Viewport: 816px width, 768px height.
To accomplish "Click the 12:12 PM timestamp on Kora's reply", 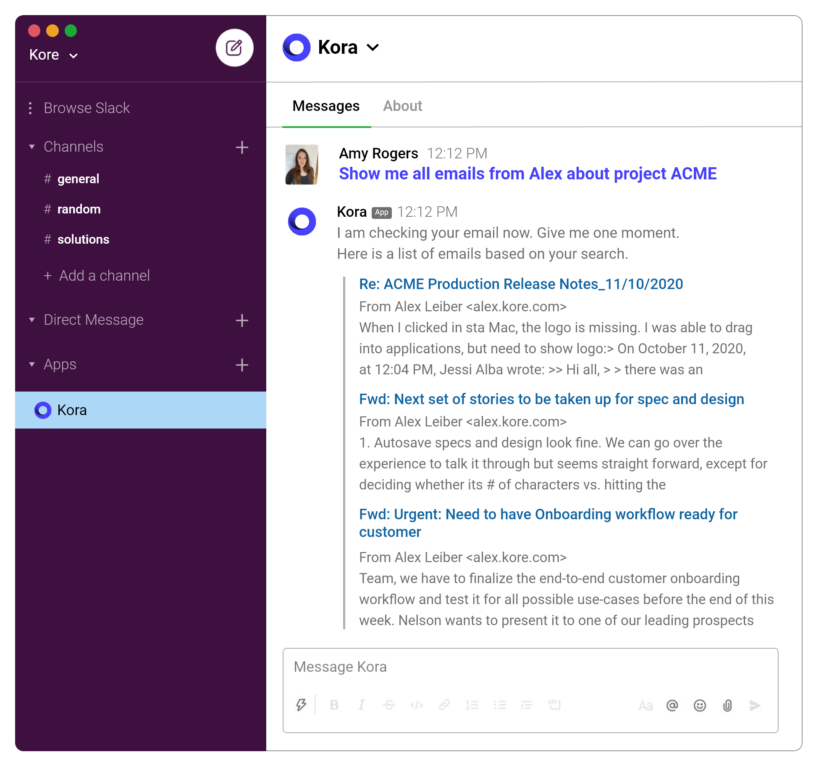I will point(427,212).
